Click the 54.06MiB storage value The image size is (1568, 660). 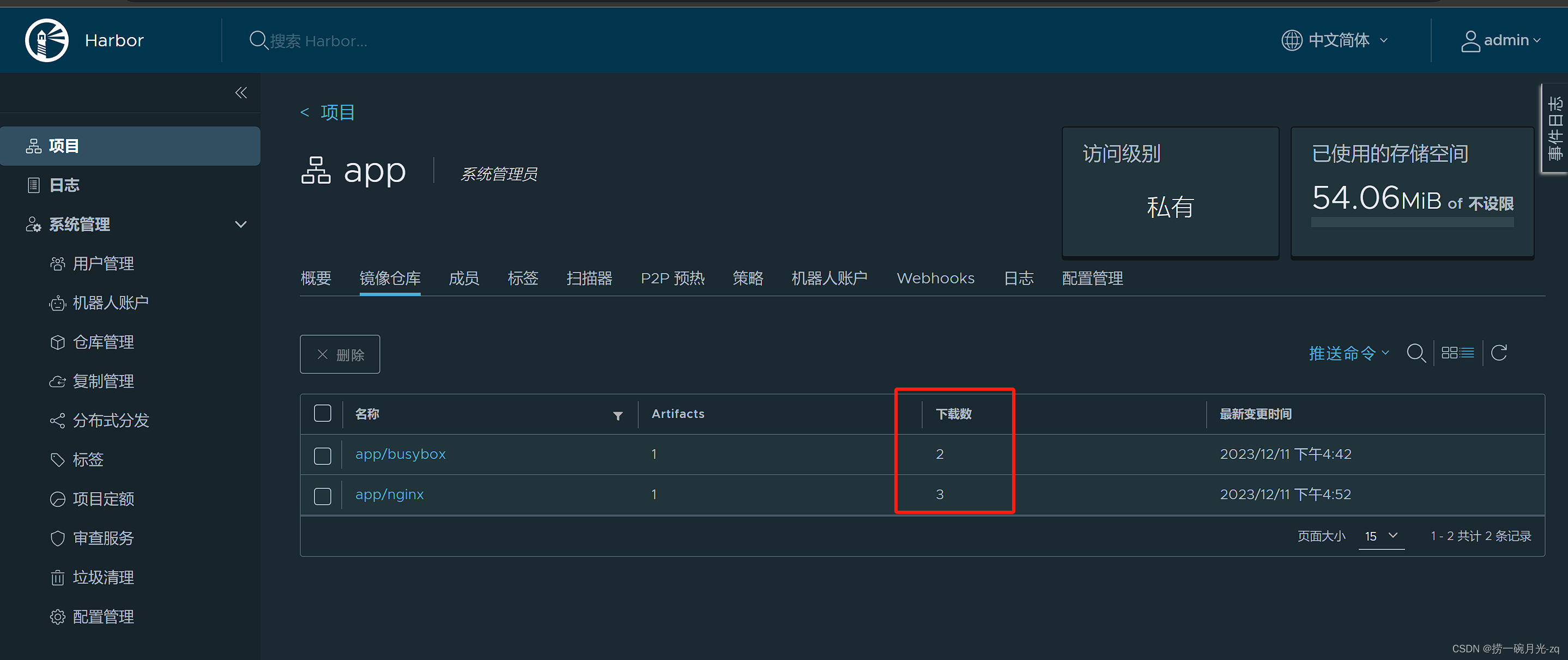(x=1377, y=198)
